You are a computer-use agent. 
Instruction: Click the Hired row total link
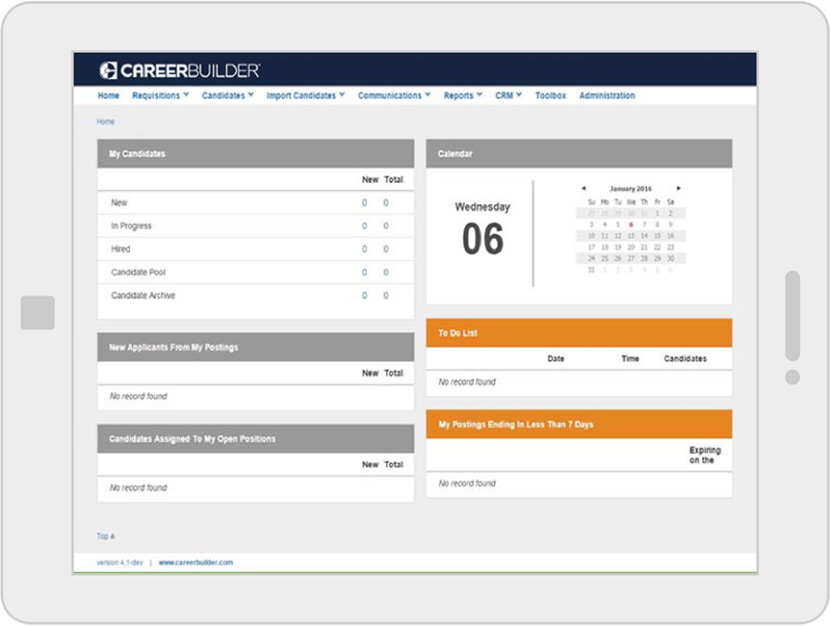click(x=385, y=249)
